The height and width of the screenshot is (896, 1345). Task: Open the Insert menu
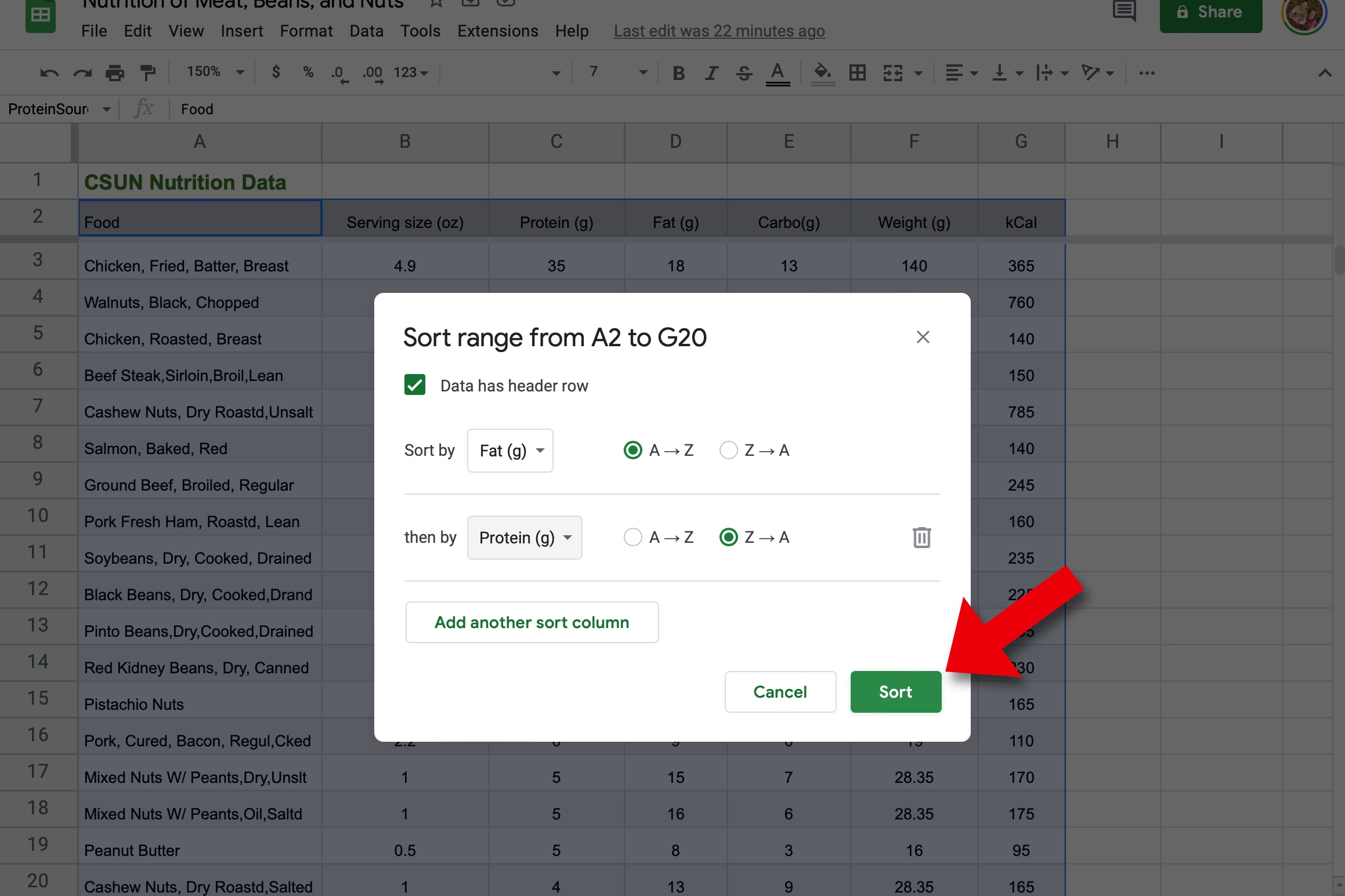(x=241, y=31)
